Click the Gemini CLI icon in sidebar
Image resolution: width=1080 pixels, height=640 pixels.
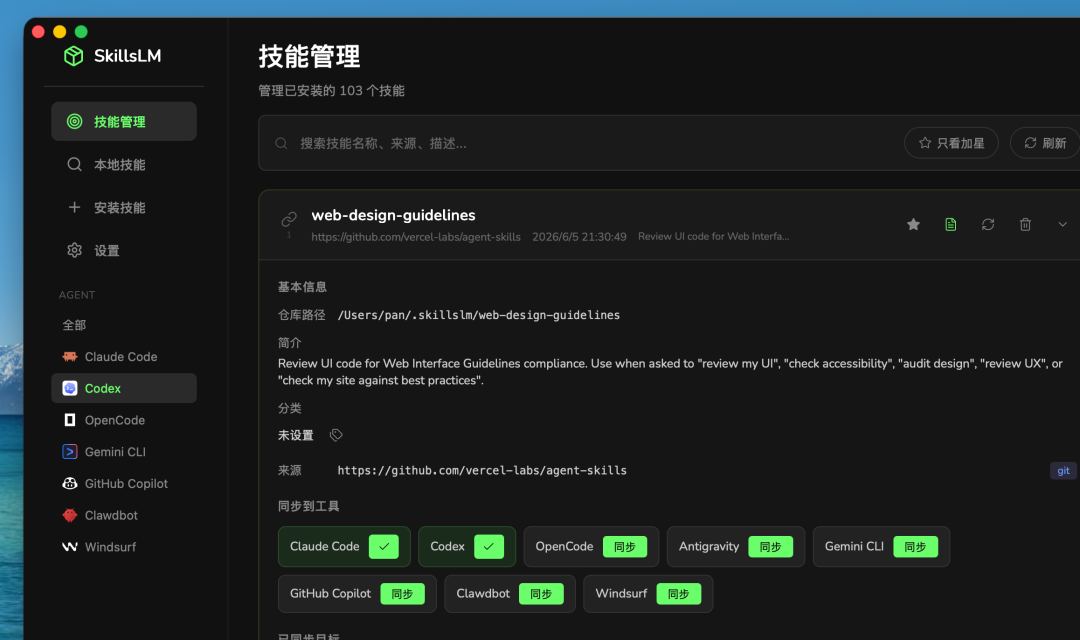point(70,452)
